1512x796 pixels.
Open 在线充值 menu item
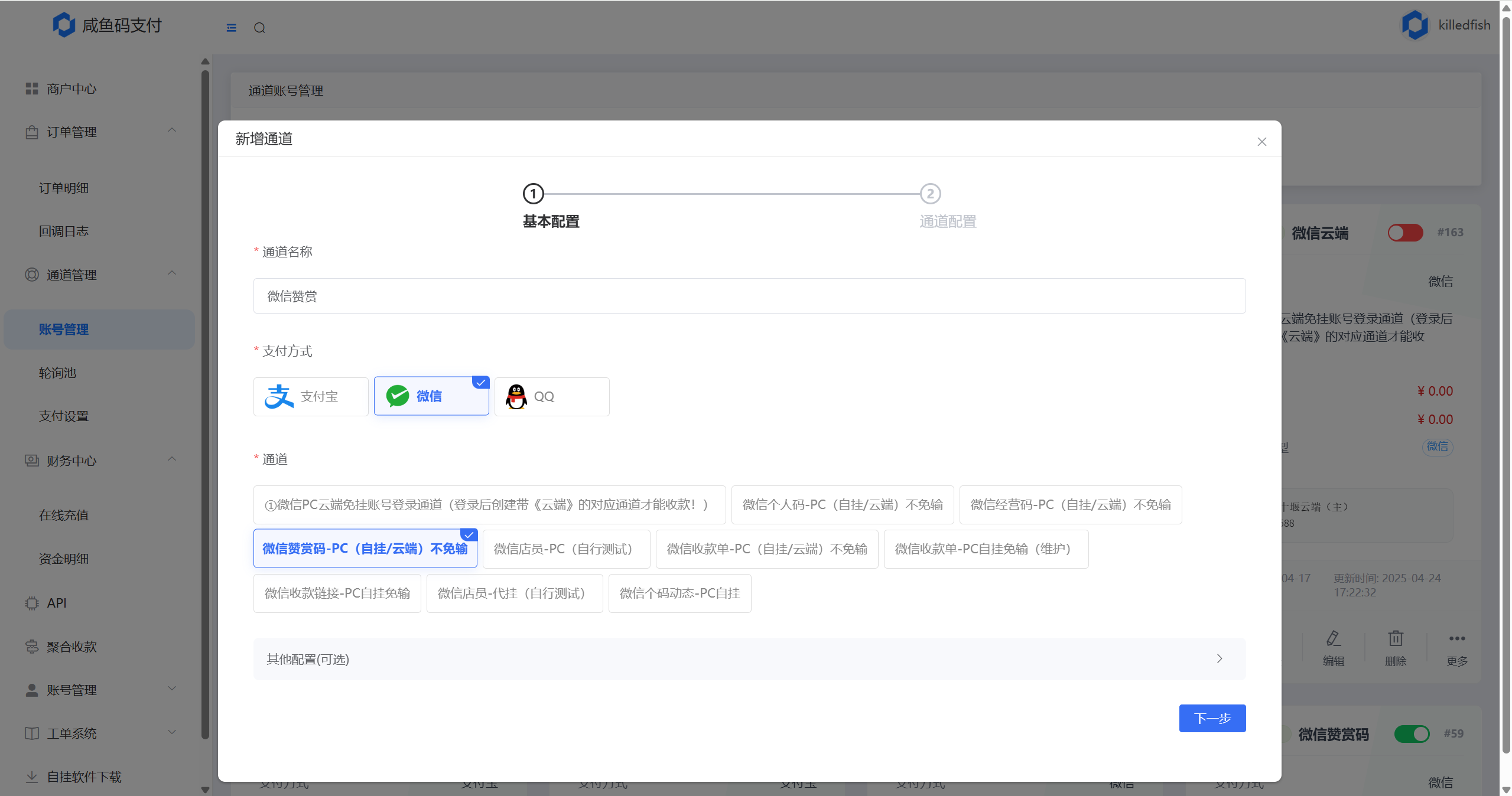[x=64, y=516]
